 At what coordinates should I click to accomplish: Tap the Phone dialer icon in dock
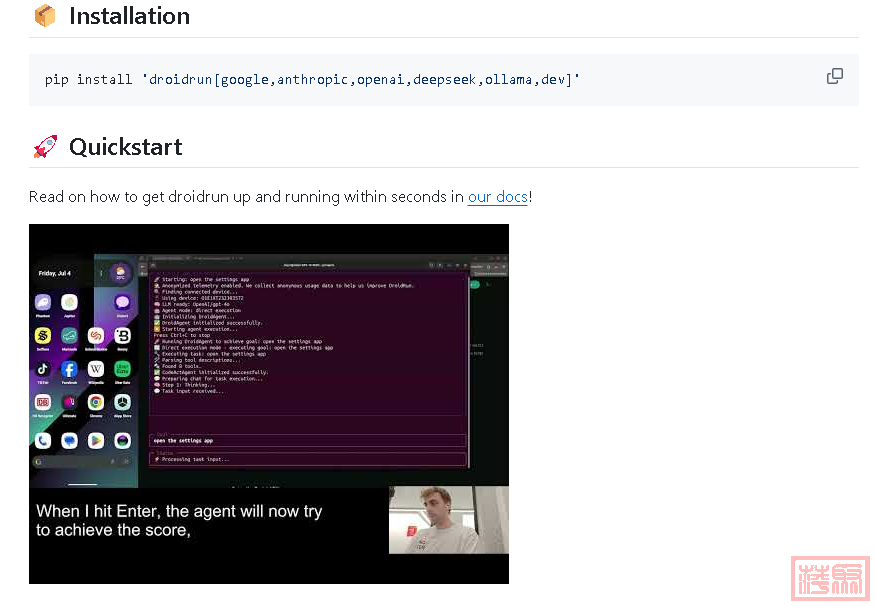click(43, 440)
